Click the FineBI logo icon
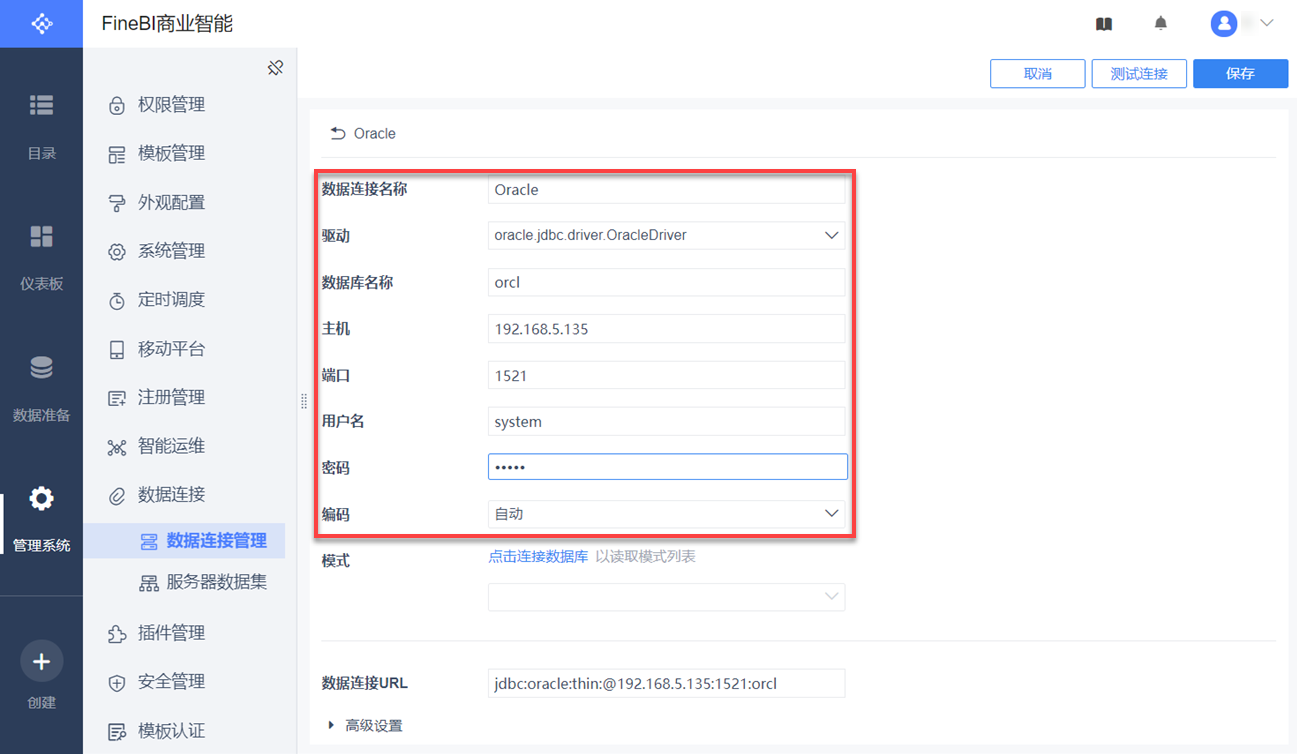 41,23
